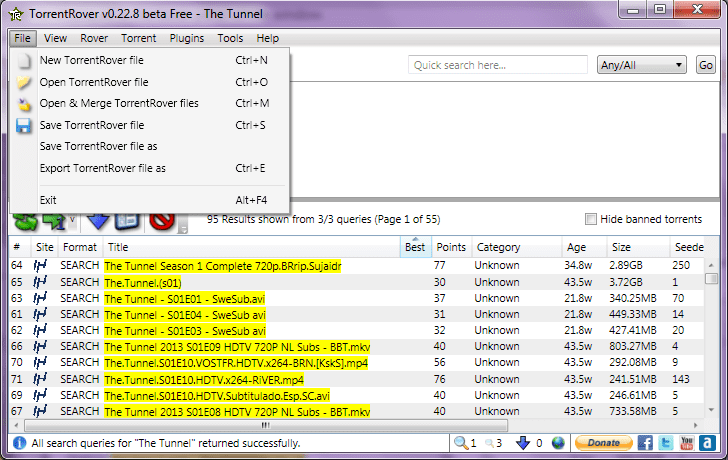Click the blue download arrow in status bar

point(523,443)
